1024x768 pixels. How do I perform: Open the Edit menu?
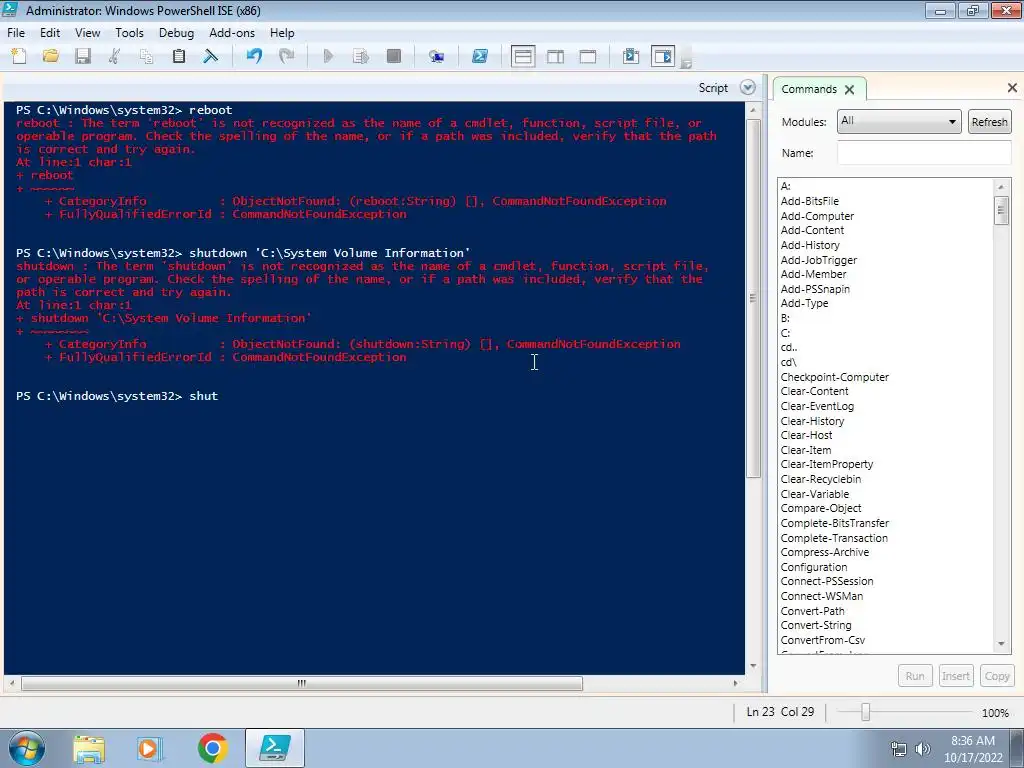50,33
